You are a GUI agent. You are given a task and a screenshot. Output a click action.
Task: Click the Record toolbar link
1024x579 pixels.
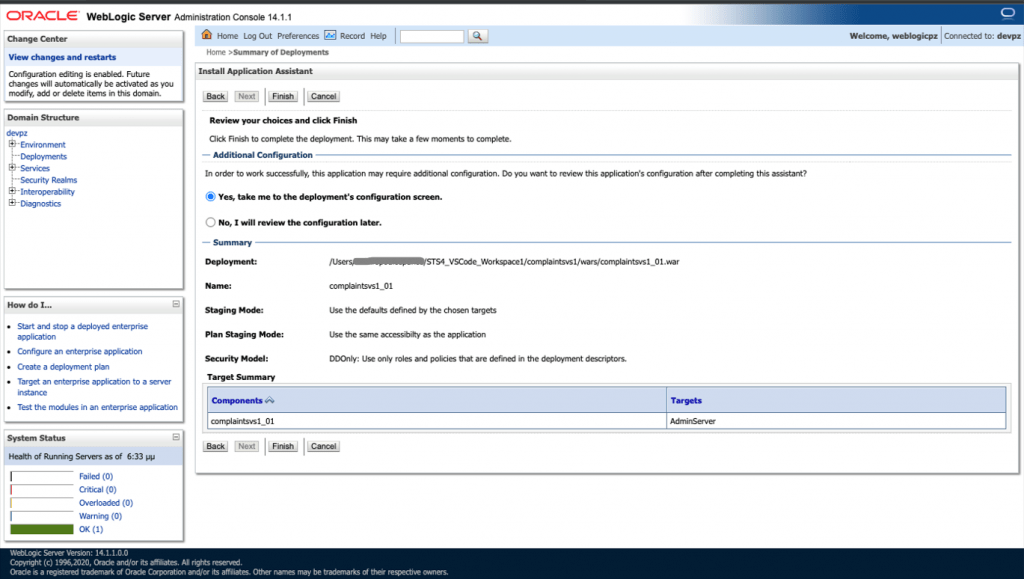point(352,36)
